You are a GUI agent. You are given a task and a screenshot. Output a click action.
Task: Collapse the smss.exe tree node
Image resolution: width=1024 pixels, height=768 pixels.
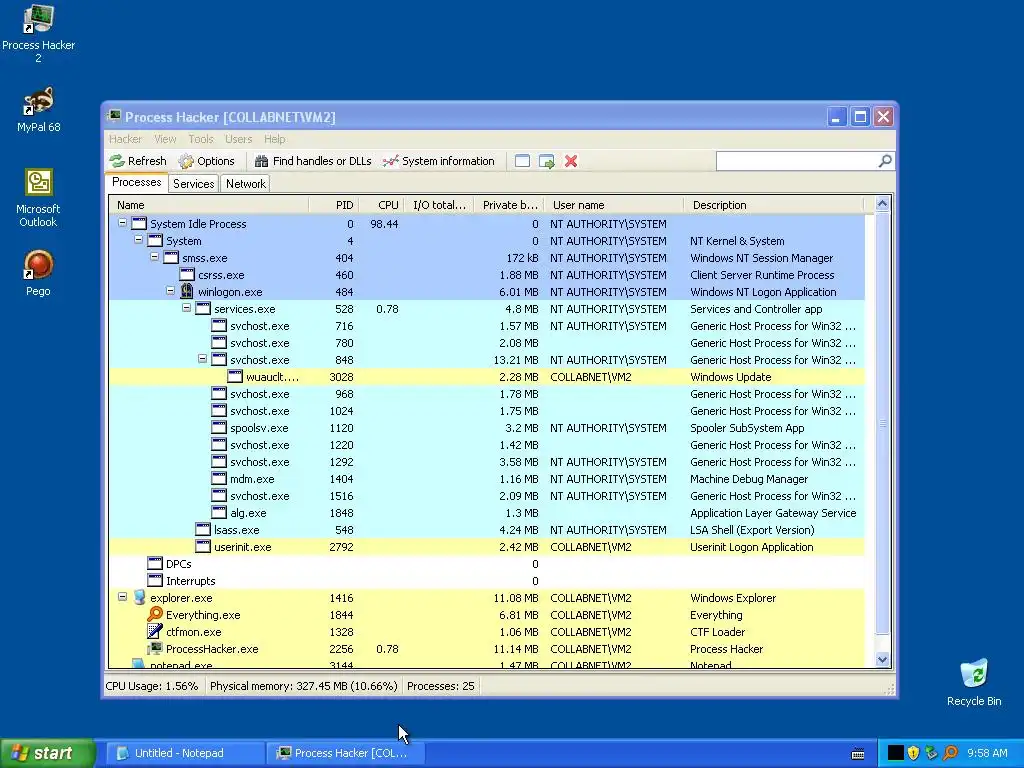(154, 257)
